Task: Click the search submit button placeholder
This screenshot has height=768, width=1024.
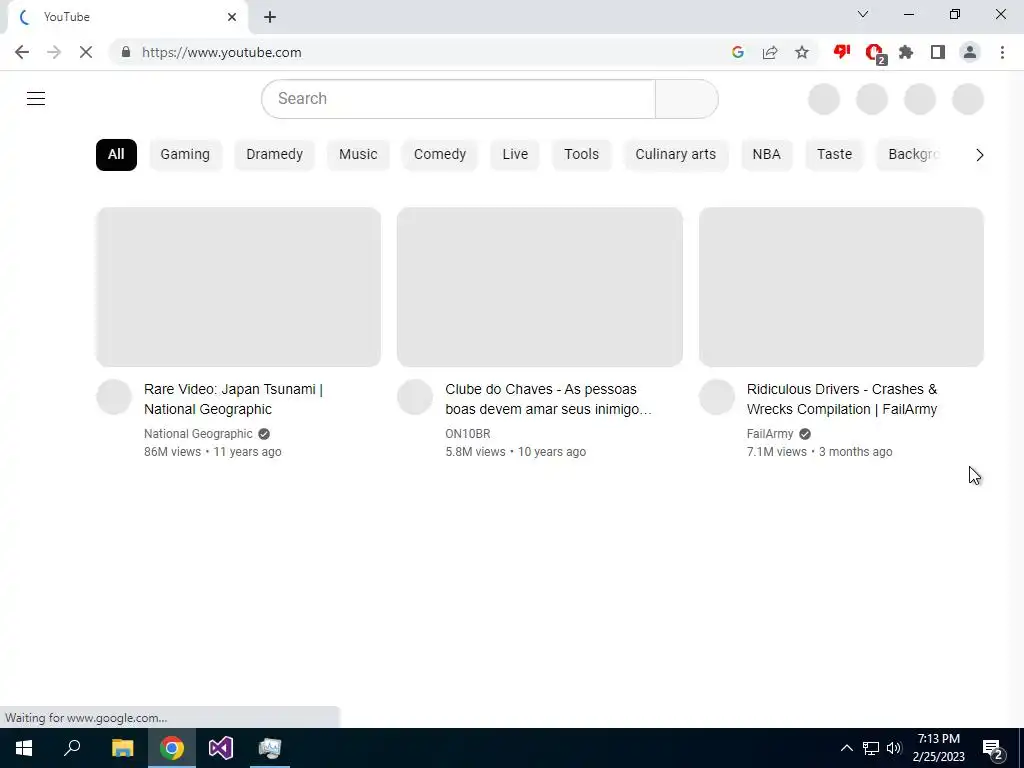Action: tap(686, 99)
